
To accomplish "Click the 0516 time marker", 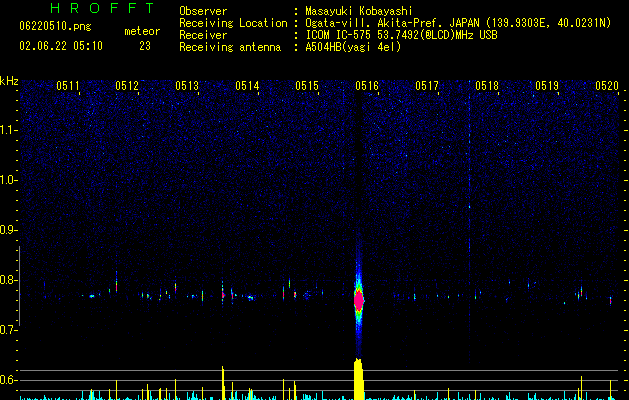I will click(367, 86).
